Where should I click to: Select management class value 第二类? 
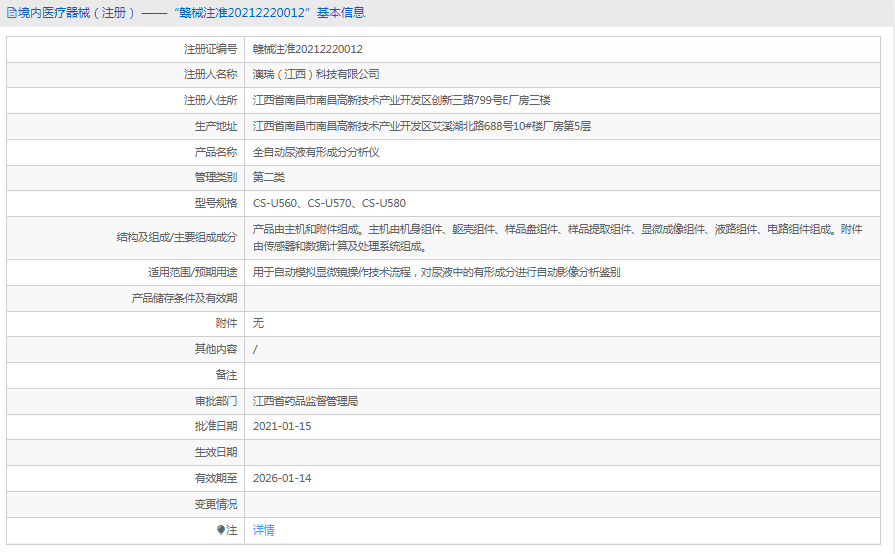click(269, 177)
